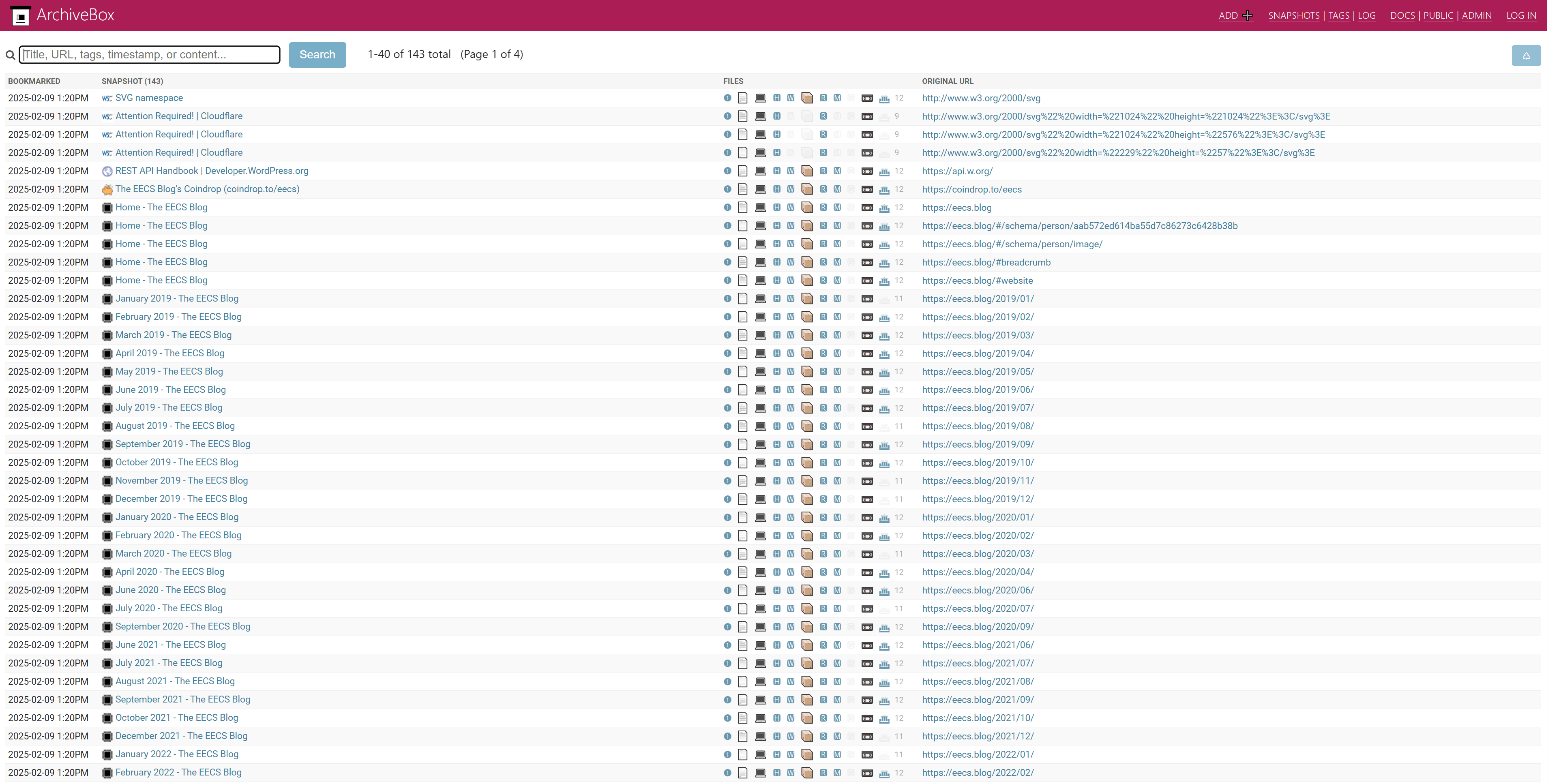Open SingleFile icon for SVG namespace snapshot
The image size is (1548, 784).
[727, 98]
